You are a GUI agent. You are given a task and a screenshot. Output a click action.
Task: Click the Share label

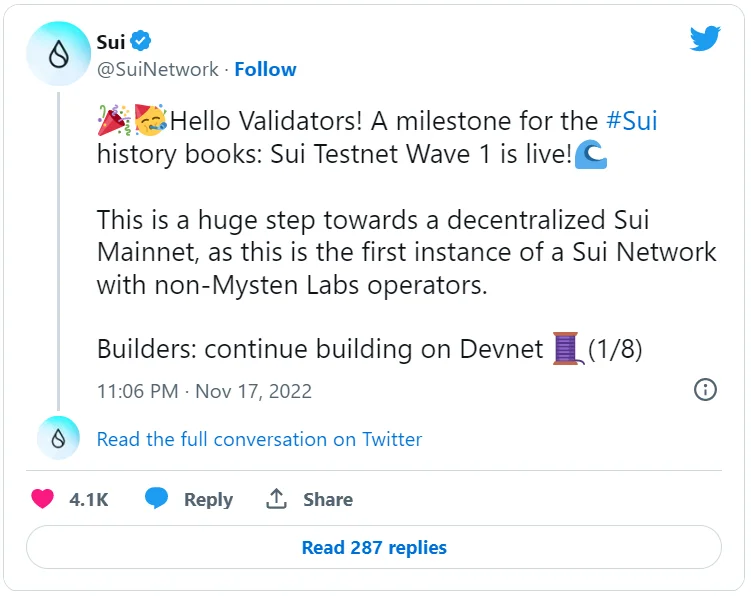click(x=328, y=499)
